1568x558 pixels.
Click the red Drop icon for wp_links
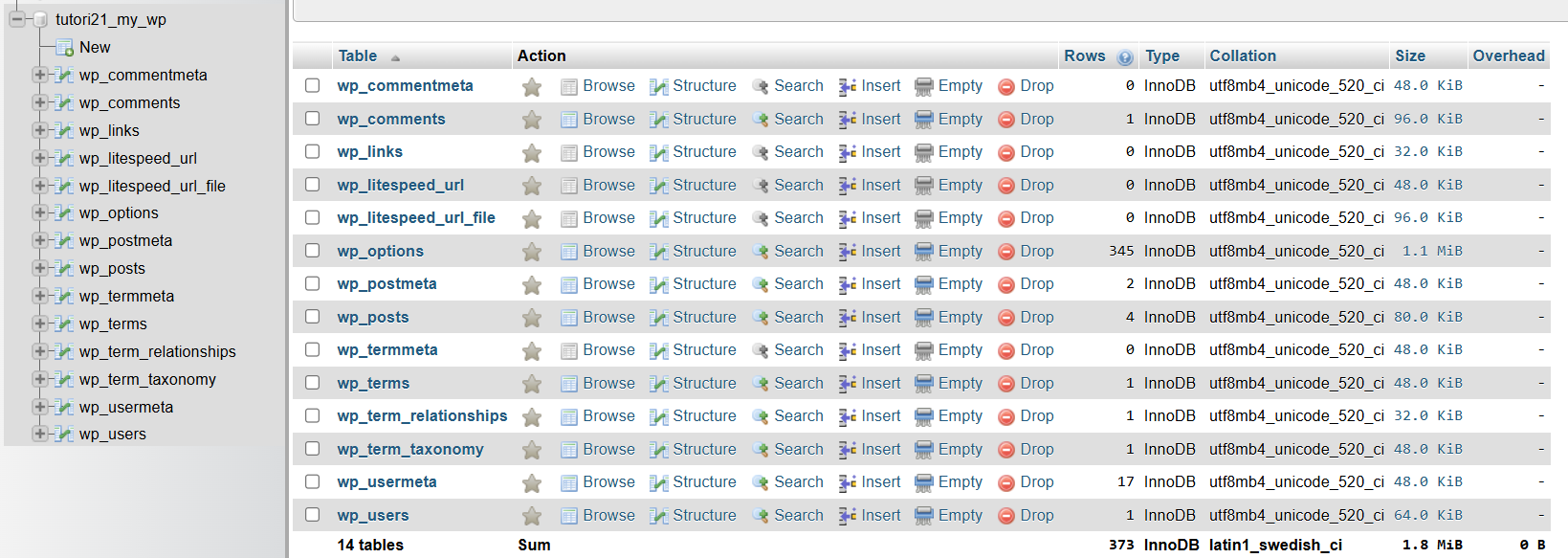[x=1006, y=153]
